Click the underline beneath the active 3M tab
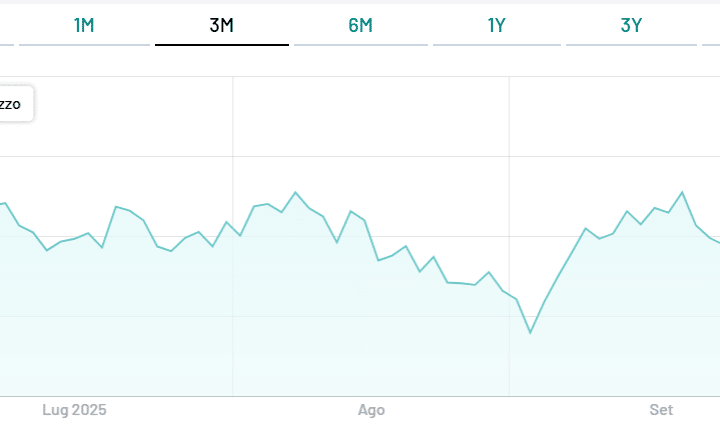720x444 pixels. [221, 45]
